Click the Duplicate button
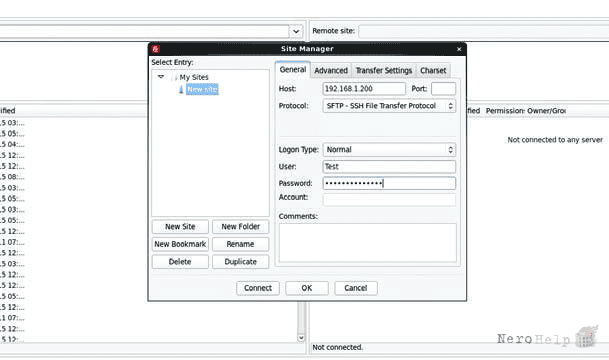The height and width of the screenshot is (360, 609). click(x=240, y=262)
